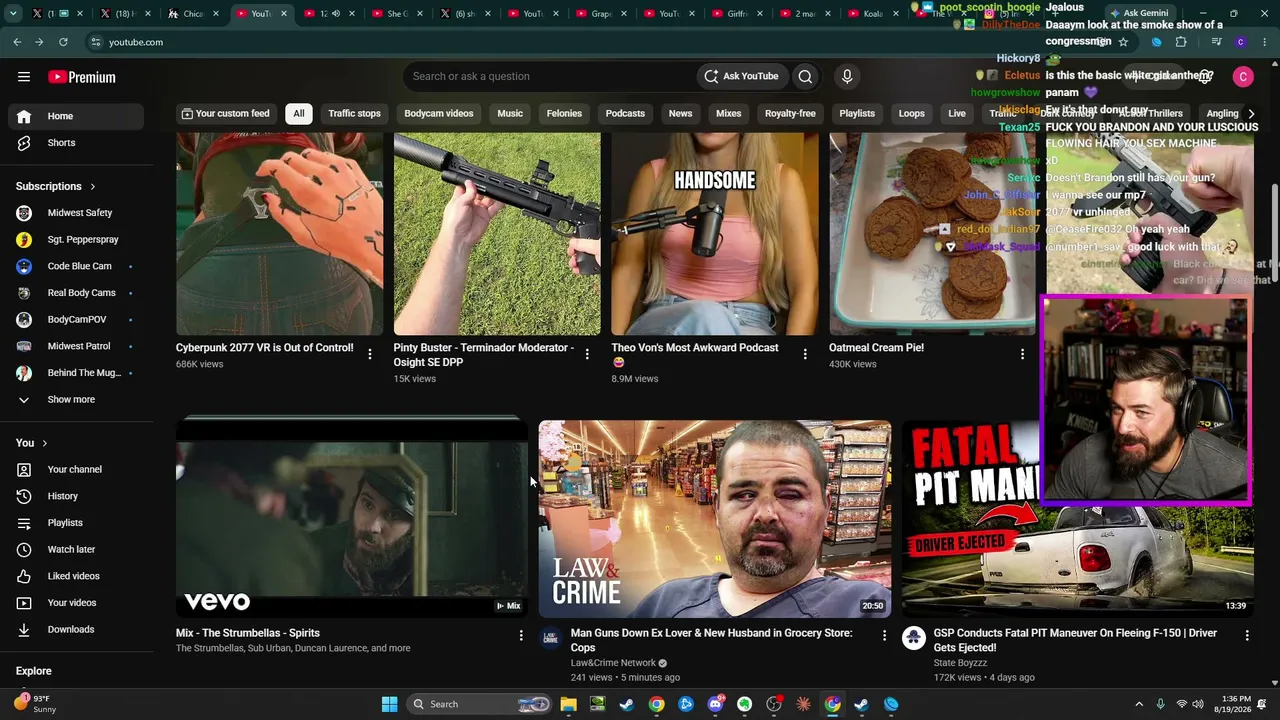
Task: Expand the You section header
Action: [32, 443]
